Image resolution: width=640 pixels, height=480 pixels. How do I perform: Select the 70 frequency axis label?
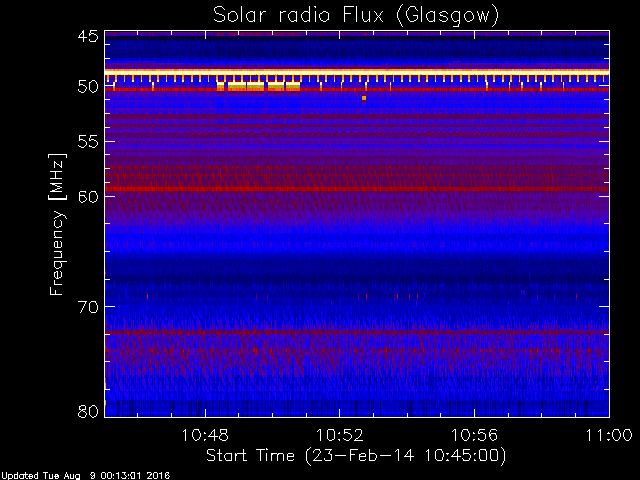(x=88, y=307)
